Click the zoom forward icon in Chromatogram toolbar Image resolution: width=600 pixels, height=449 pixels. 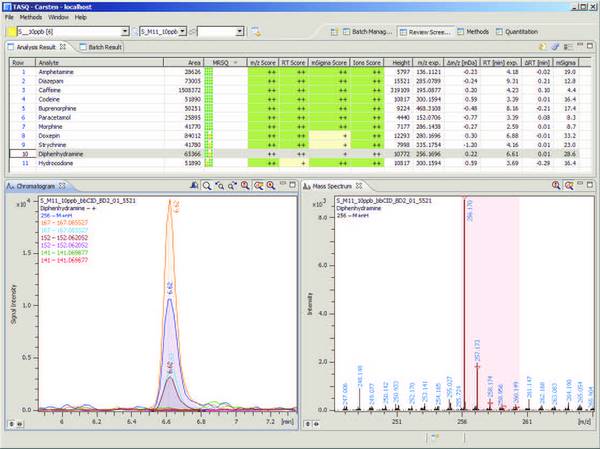point(232,186)
